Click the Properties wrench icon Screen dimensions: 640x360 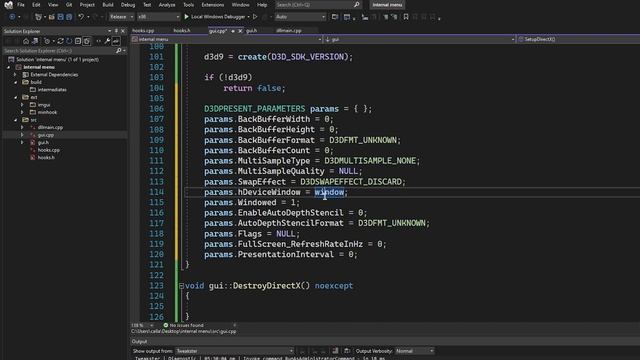107,41
